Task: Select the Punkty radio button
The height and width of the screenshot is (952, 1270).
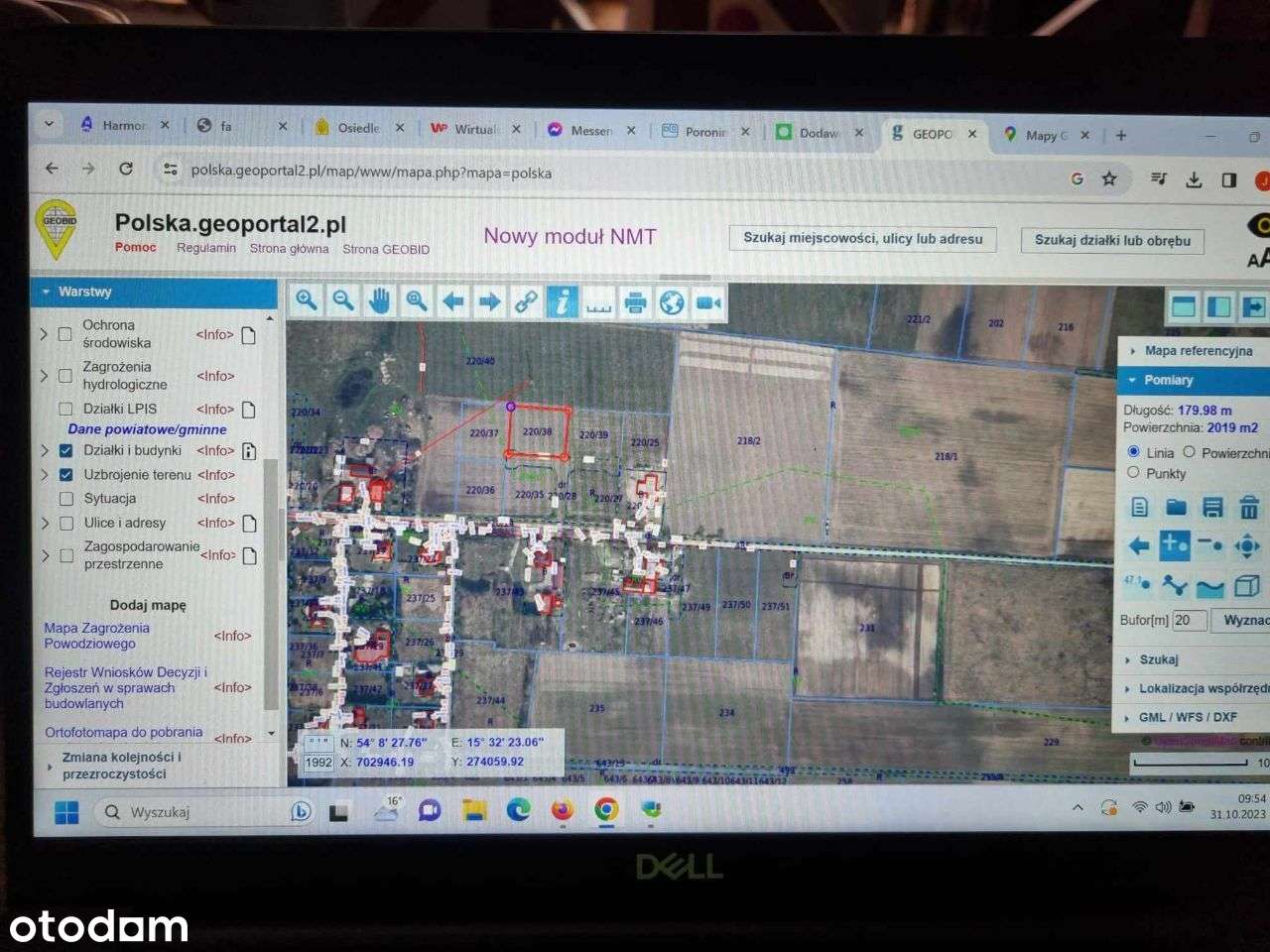Action: [1133, 473]
